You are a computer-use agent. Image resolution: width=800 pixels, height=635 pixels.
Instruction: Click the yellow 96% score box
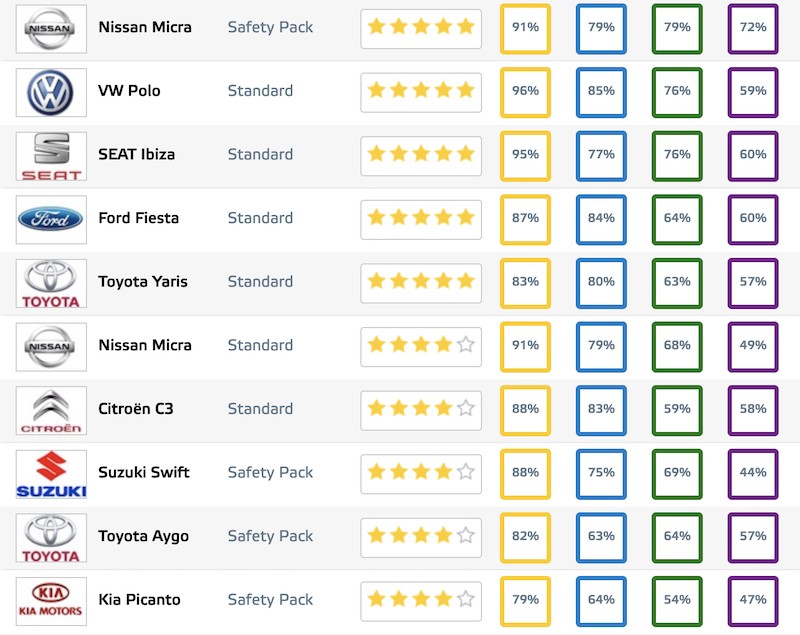pos(525,91)
